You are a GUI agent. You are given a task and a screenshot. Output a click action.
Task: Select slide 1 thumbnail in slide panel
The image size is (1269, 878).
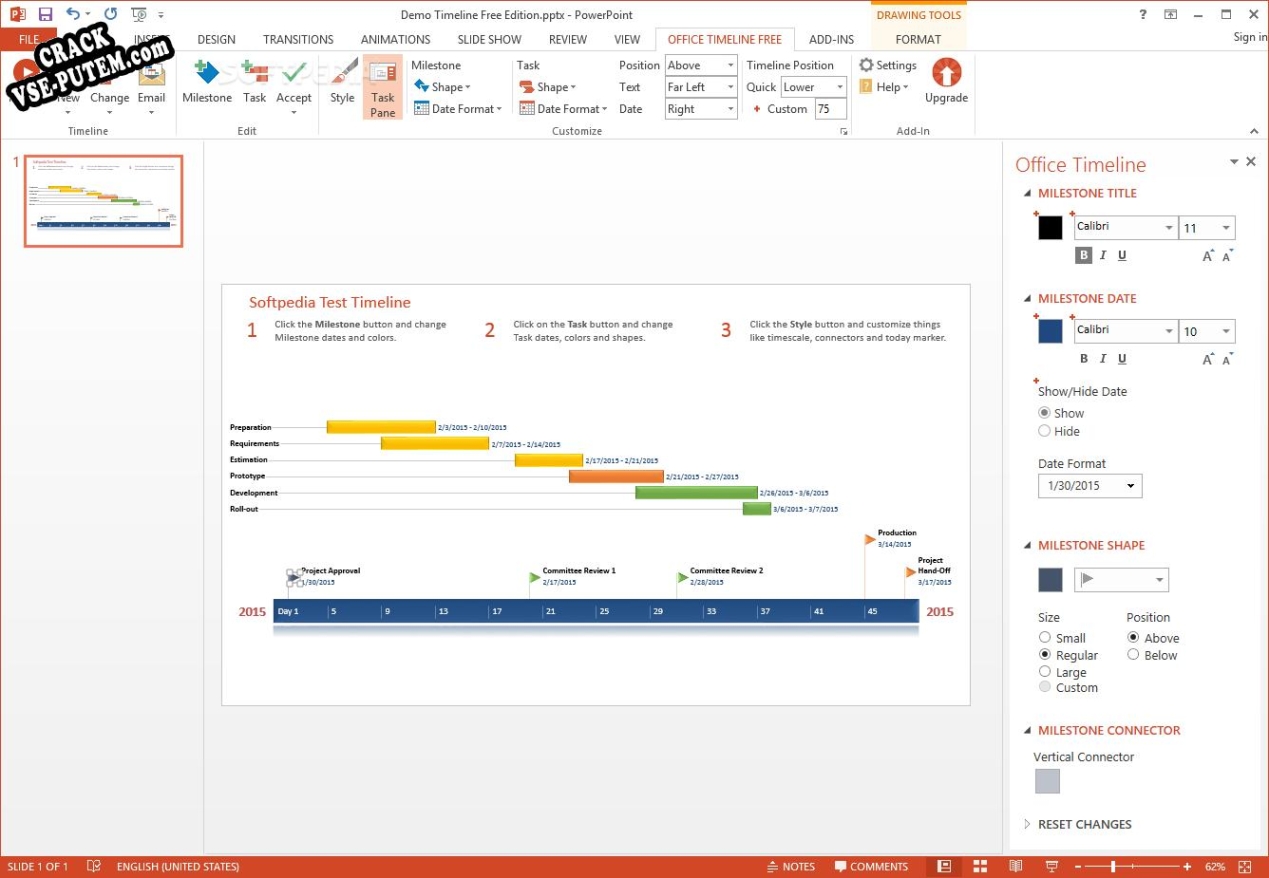(104, 200)
